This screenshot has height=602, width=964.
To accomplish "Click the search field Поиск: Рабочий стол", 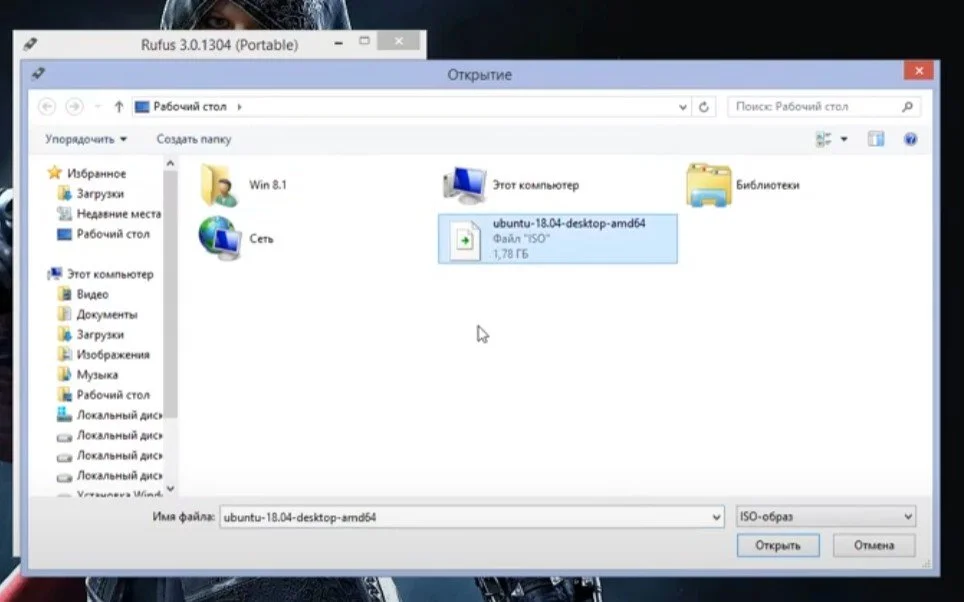I will pos(824,106).
